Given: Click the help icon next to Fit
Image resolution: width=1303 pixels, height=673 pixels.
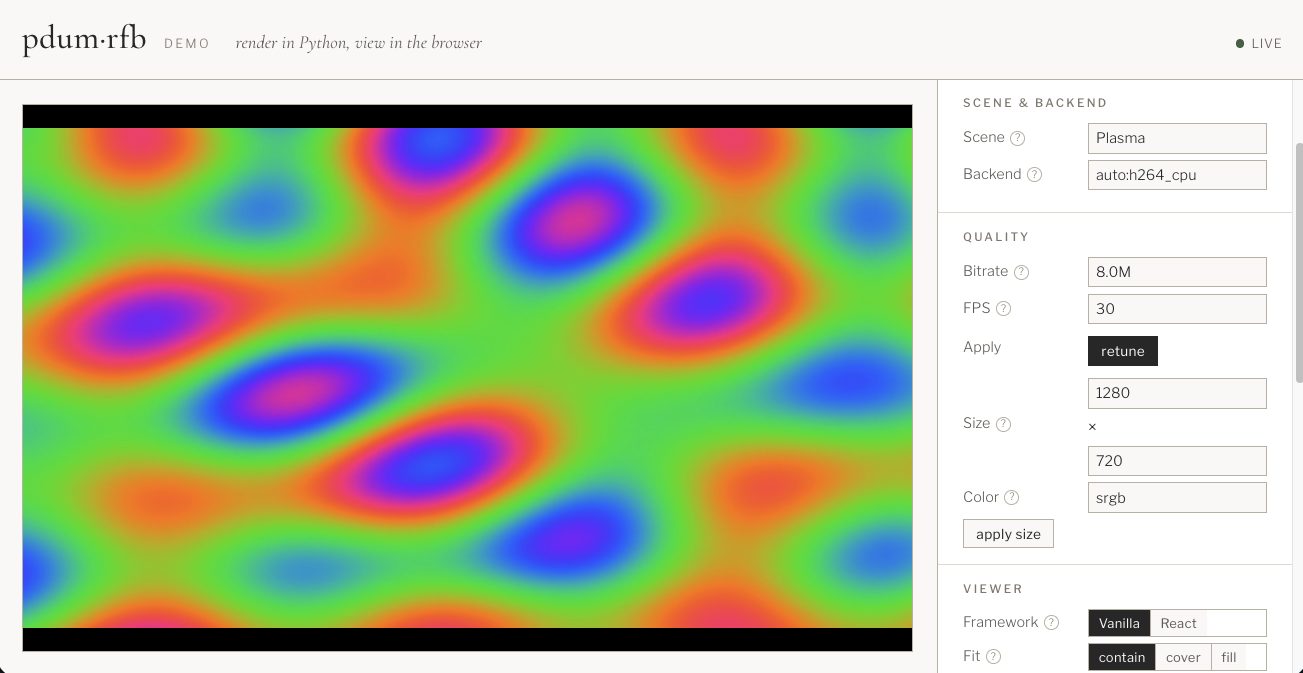Looking at the screenshot, I should pos(994,657).
